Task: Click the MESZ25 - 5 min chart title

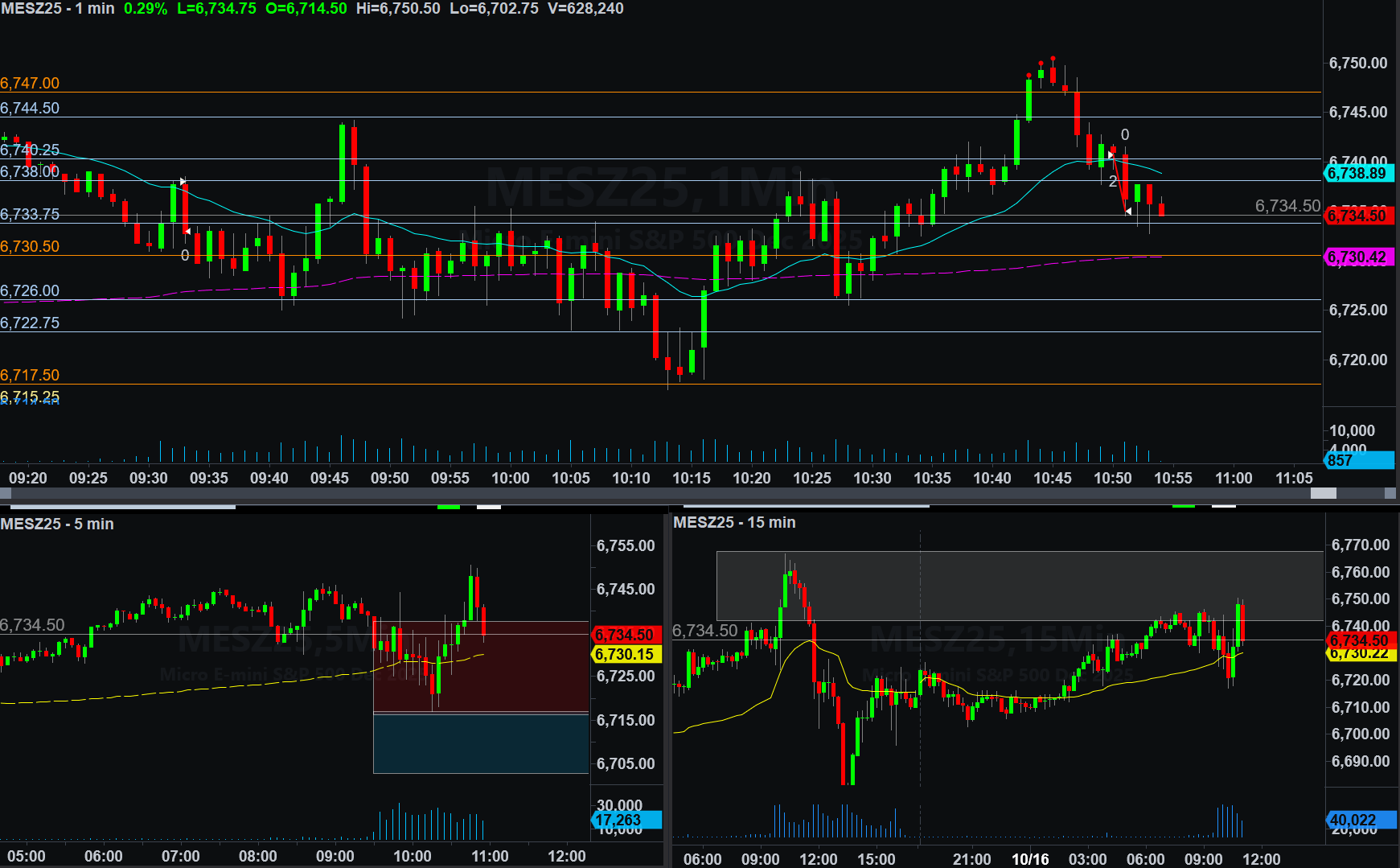Action: click(57, 524)
